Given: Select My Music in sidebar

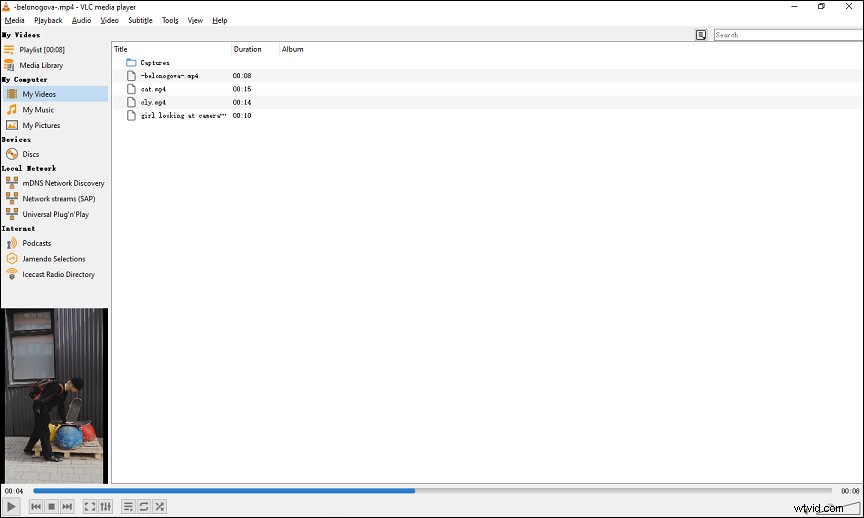Looking at the screenshot, I should [x=38, y=110].
